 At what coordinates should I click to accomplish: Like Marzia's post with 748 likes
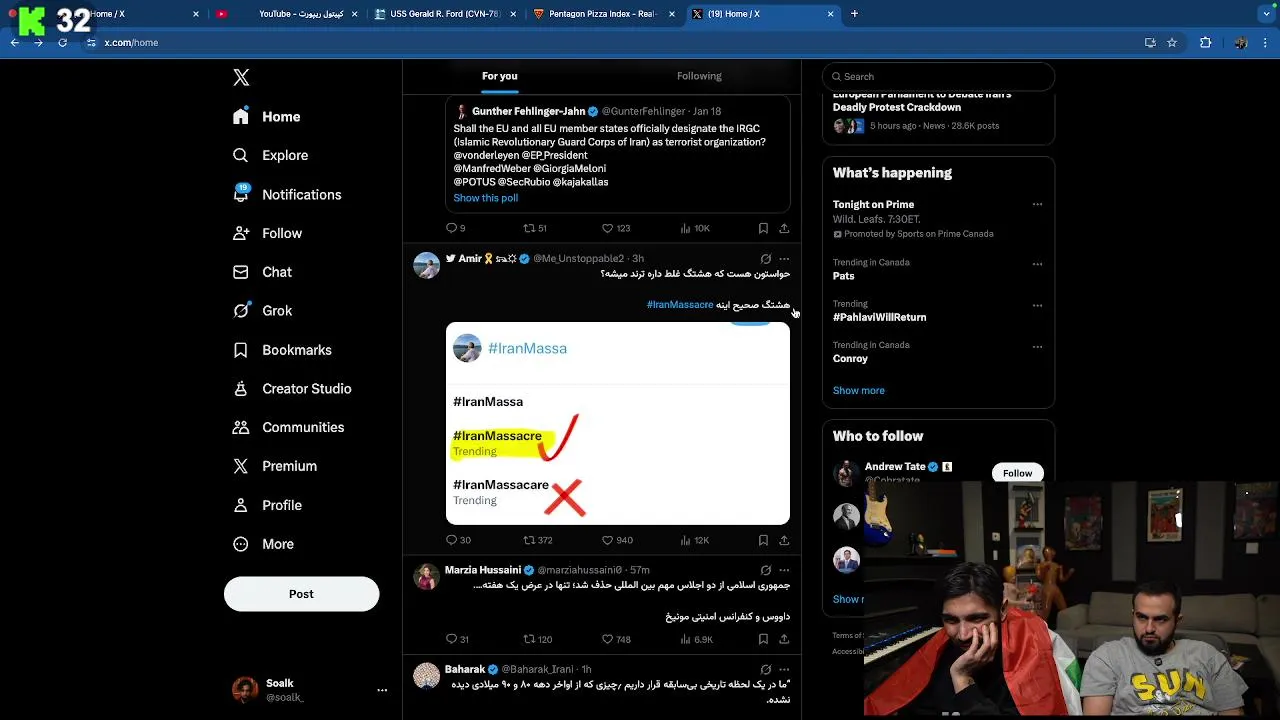616,639
